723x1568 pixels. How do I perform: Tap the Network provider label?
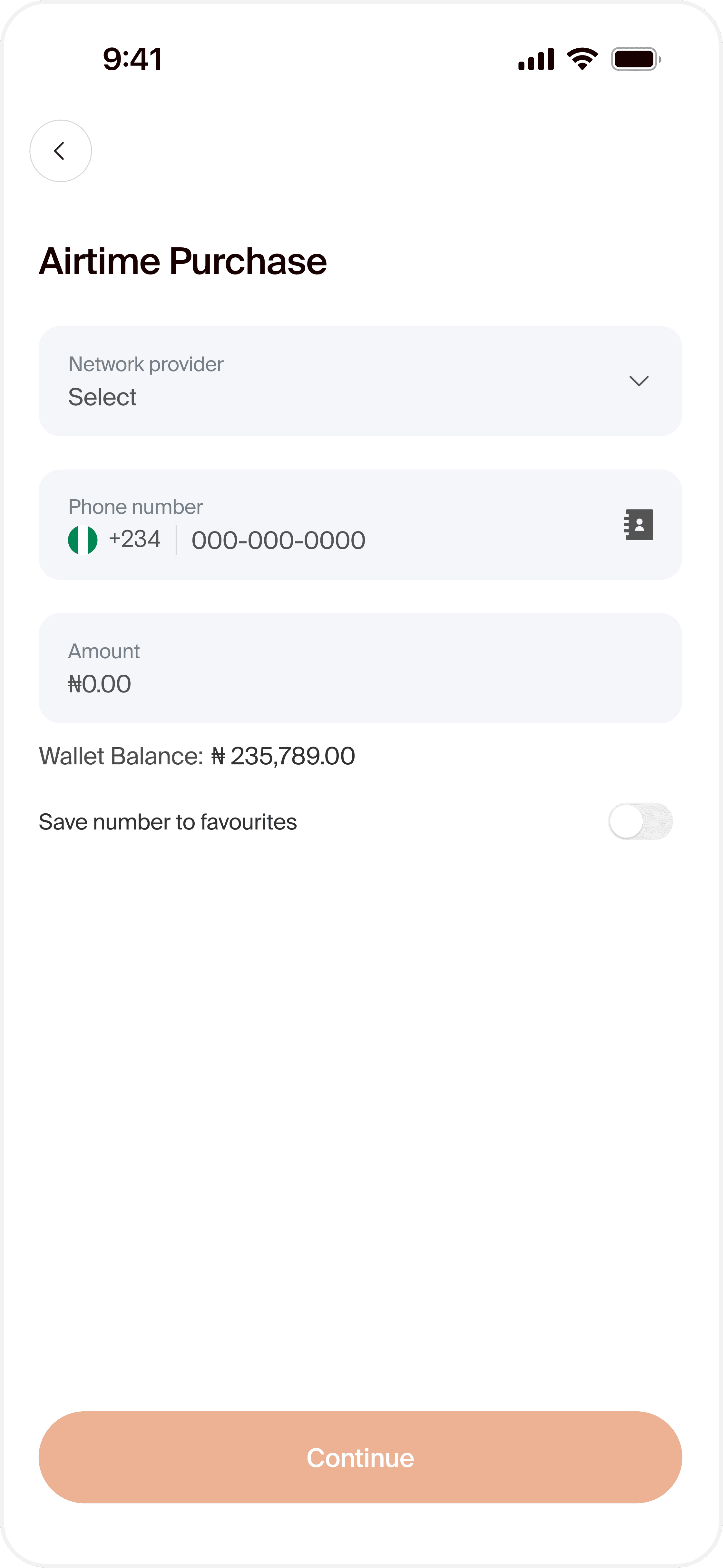pos(146,364)
